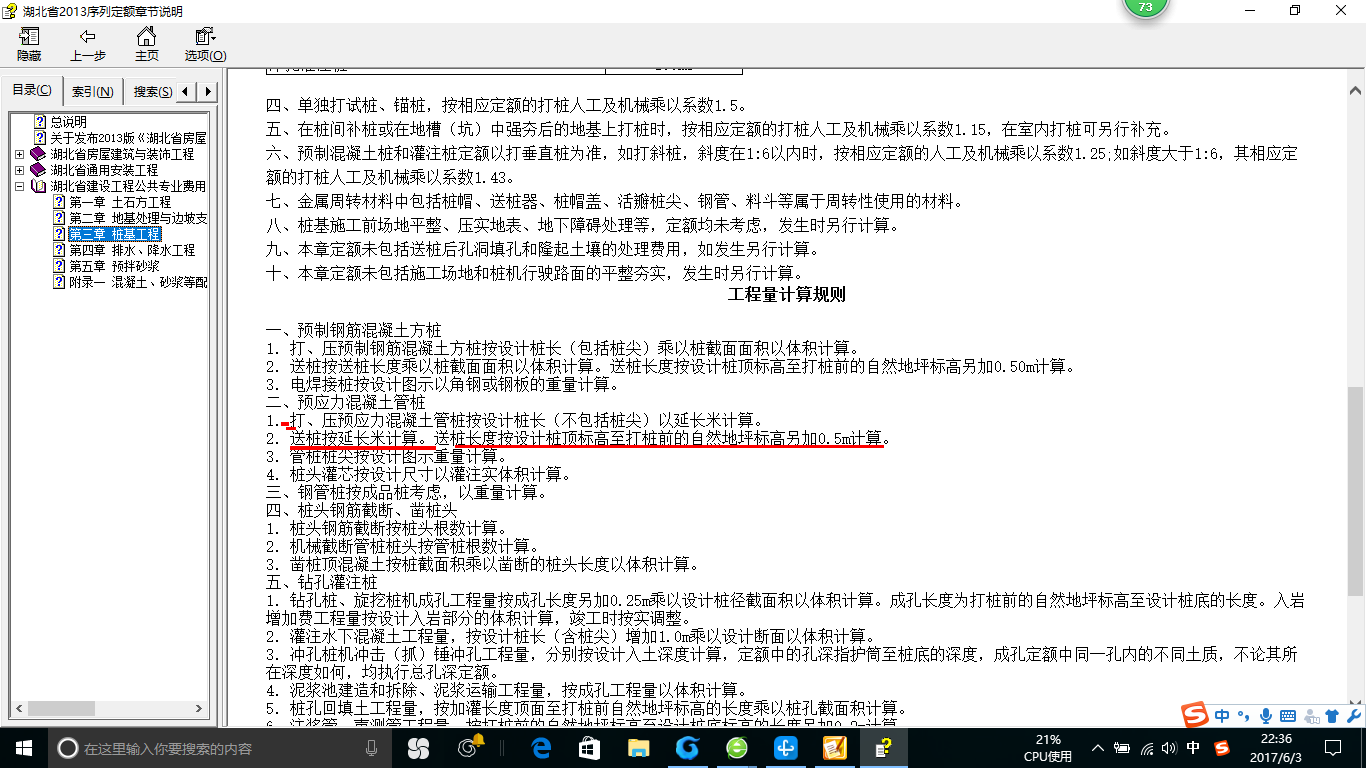This screenshot has width=1366, height=768.
Task: Launch Microsoft Edge from the taskbar
Action: 541,748
